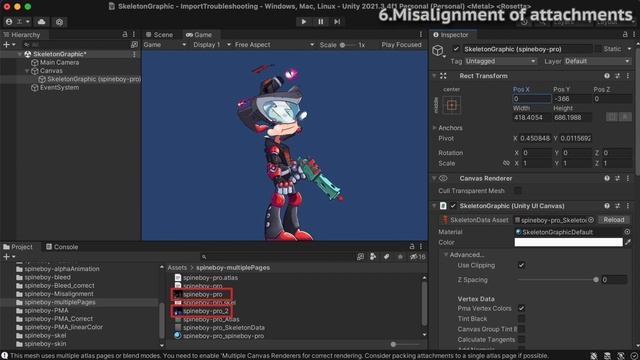
Task: Click the Hierarchy add plus button
Action: [x=7, y=44]
